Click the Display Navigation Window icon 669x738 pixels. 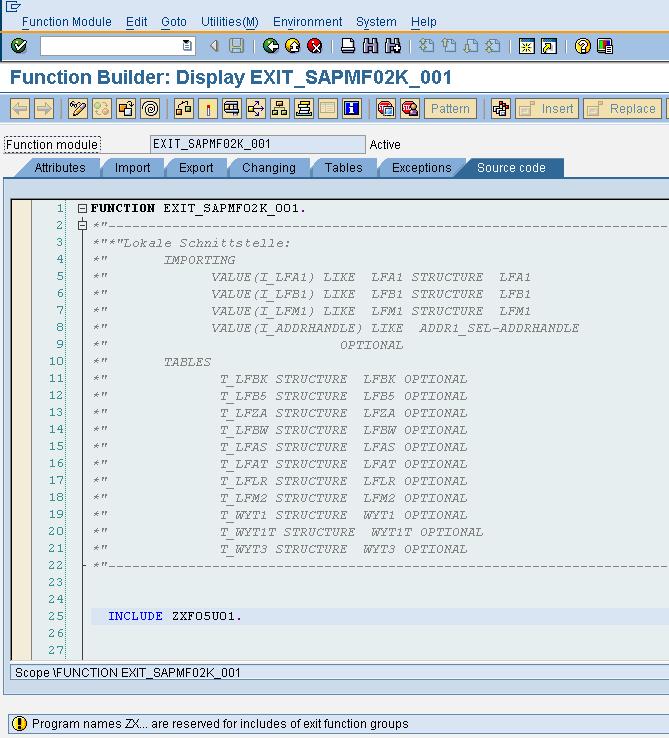pyautogui.click(x=304, y=109)
